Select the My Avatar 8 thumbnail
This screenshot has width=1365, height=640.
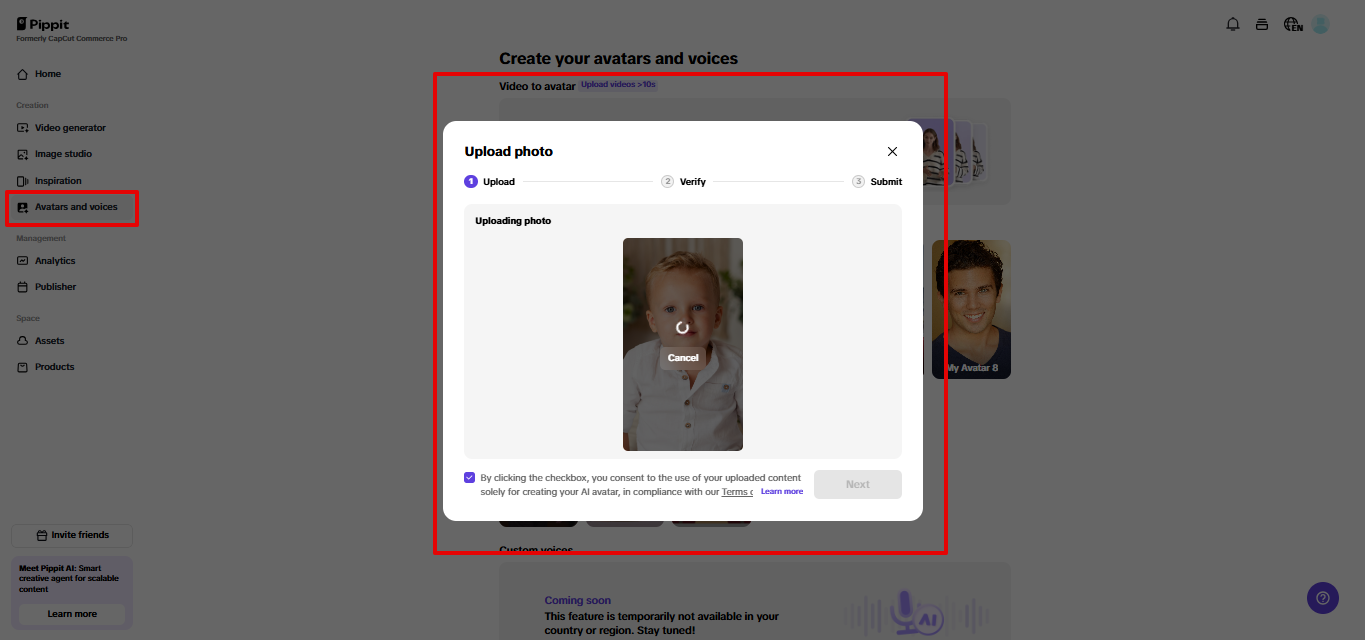point(970,309)
